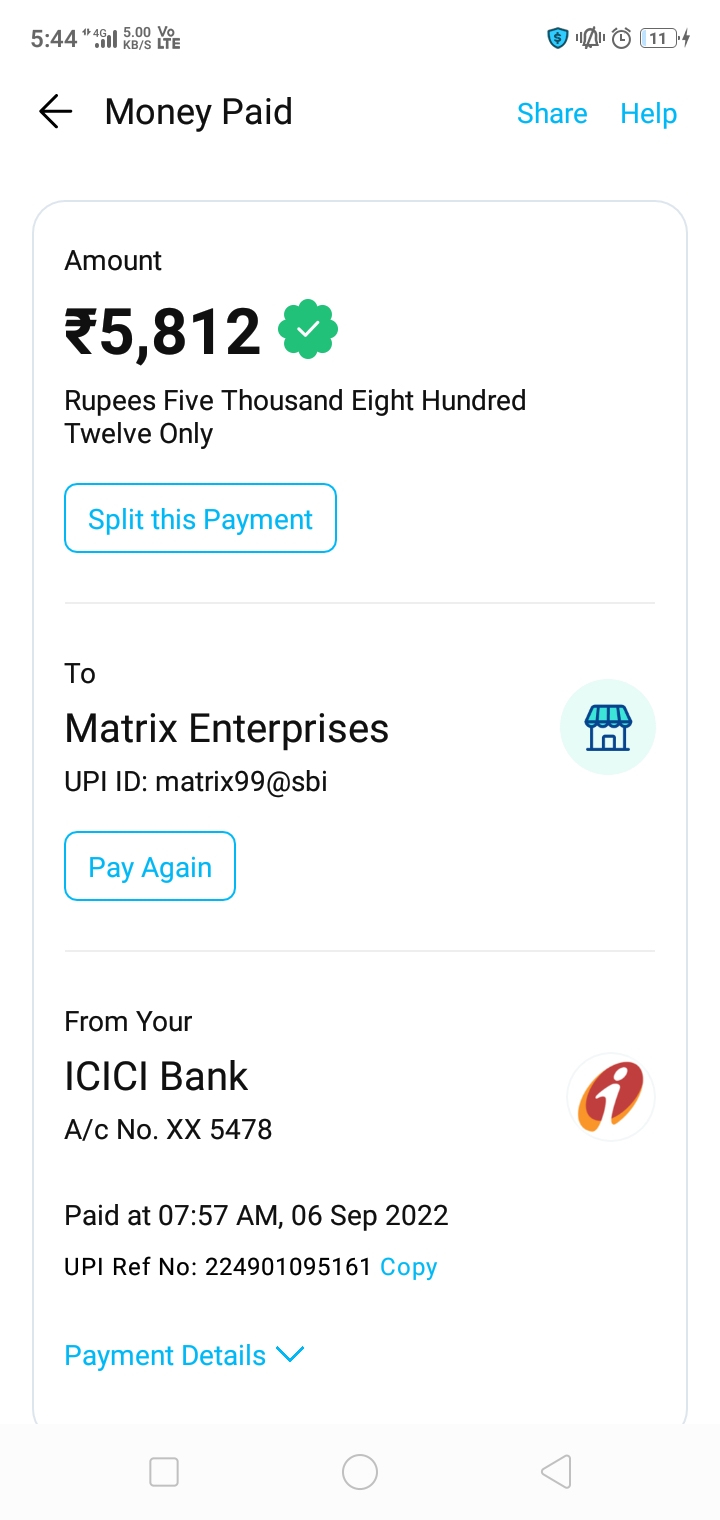Open the Share option
Screen dimensions: 720x1520
(x=551, y=114)
